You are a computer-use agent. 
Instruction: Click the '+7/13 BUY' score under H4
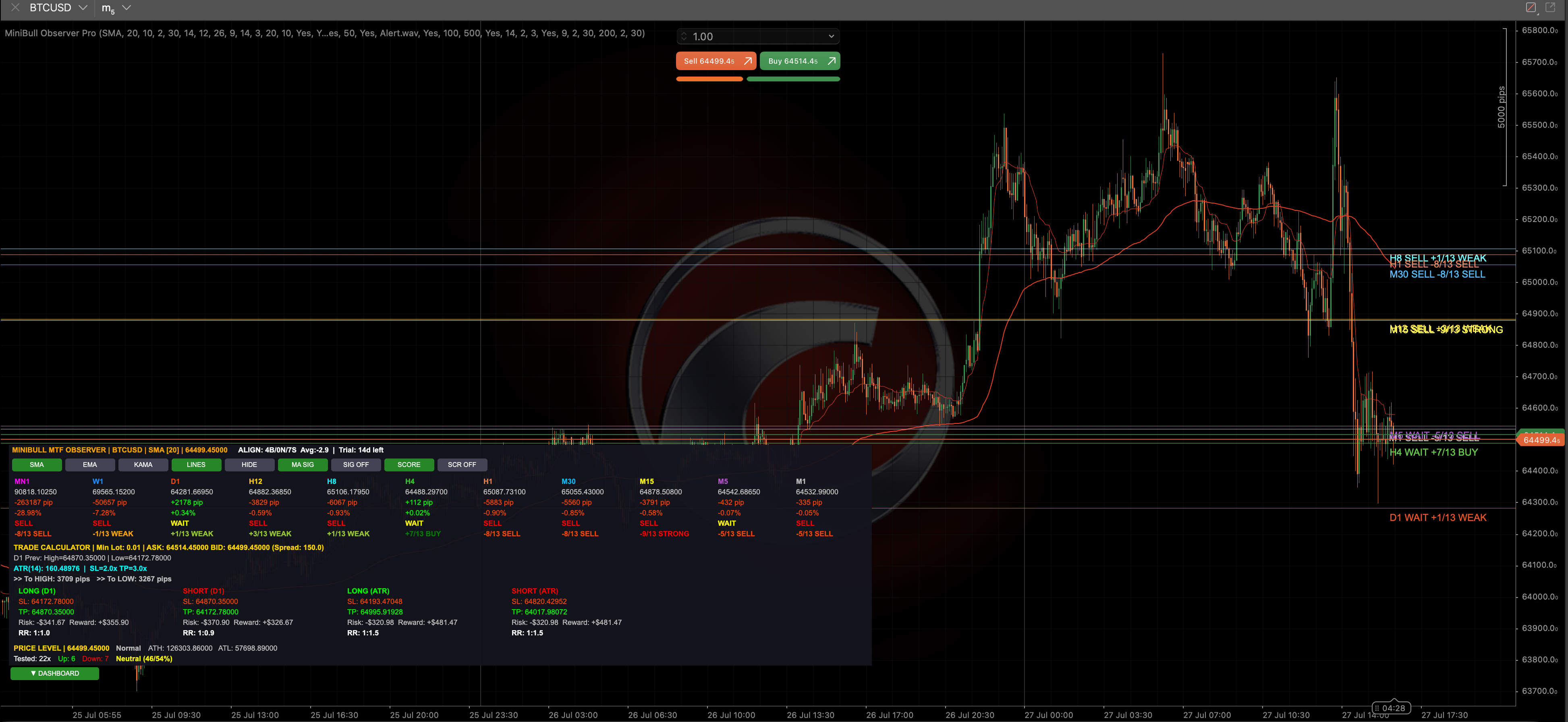(x=423, y=534)
